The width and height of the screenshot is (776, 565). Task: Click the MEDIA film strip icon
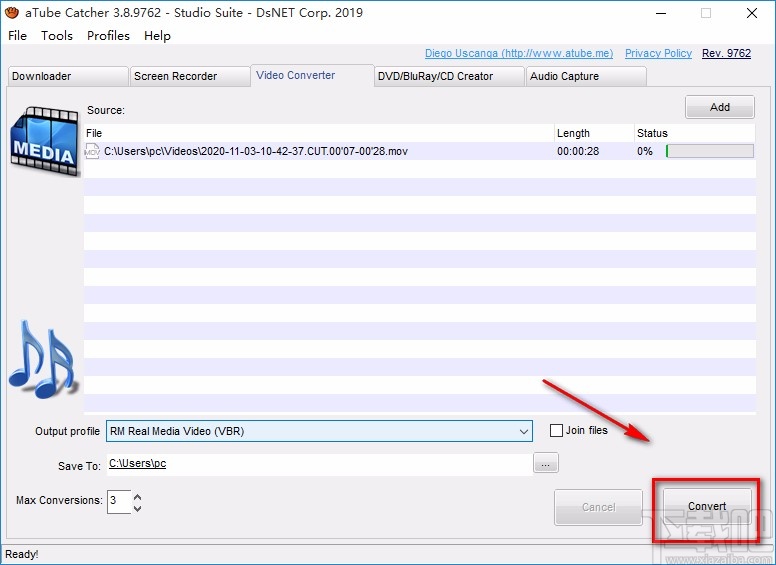click(x=43, y=137)
